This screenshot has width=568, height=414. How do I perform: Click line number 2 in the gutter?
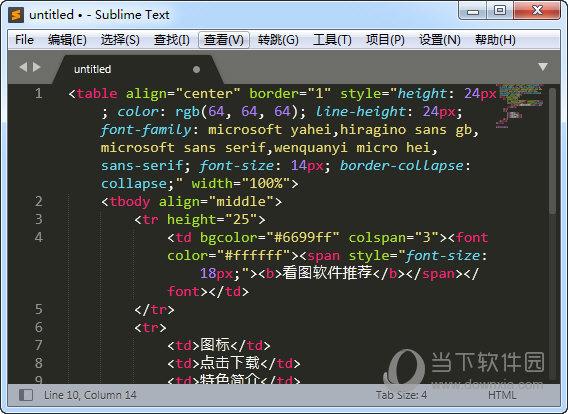pyautogui.click(x=39, y=201)
